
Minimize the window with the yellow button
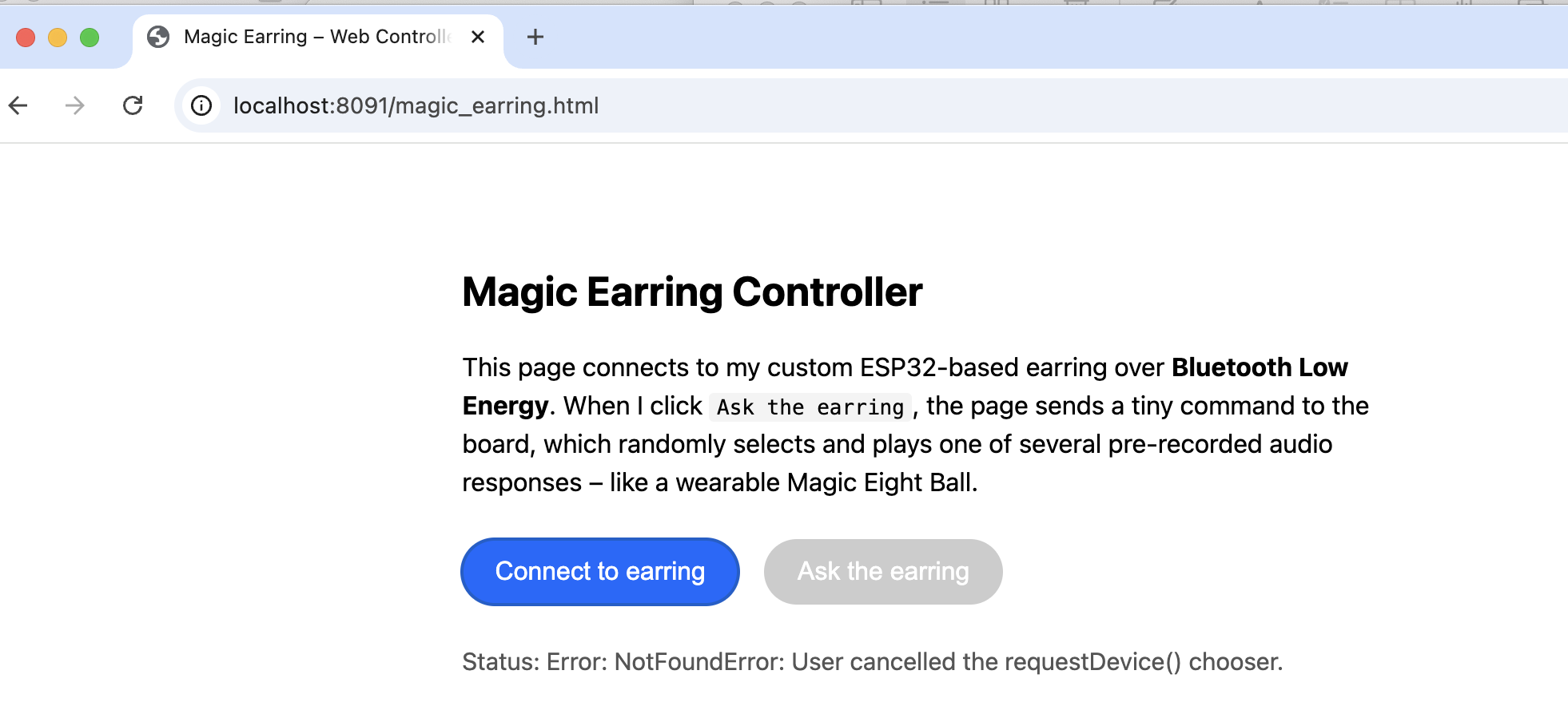point(58,38)
